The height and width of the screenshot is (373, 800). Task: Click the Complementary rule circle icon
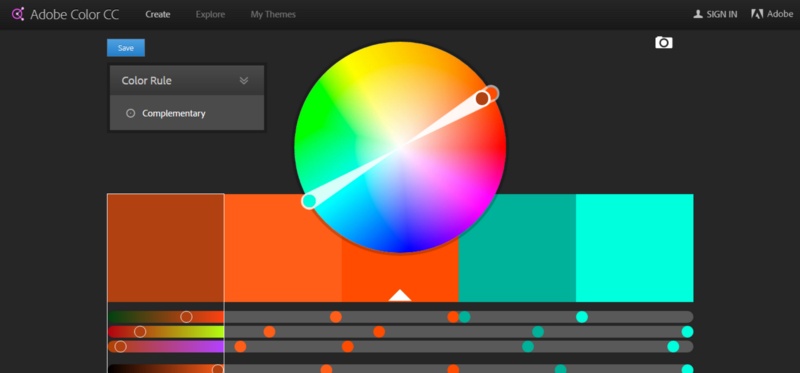(x=131, y=113)
